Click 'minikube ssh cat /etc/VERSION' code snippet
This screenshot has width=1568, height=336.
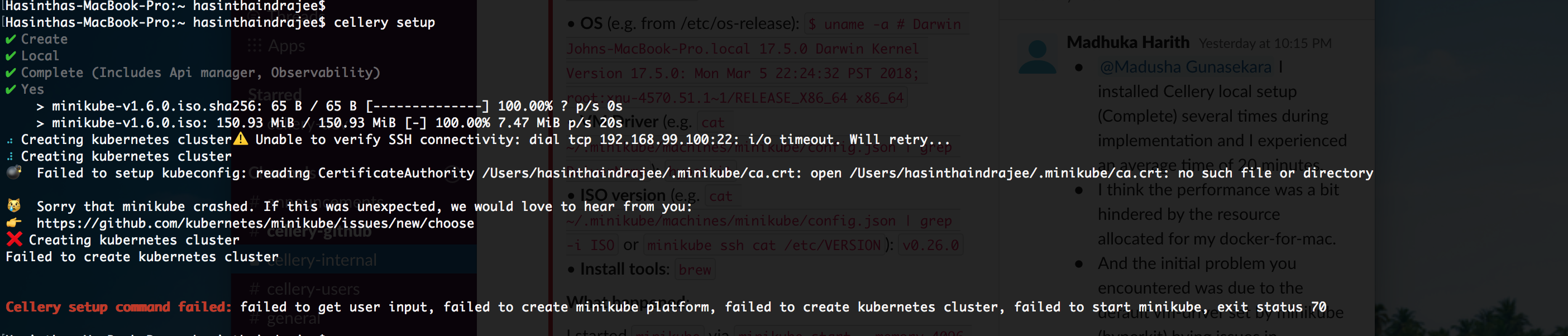(x=763, y=246)
